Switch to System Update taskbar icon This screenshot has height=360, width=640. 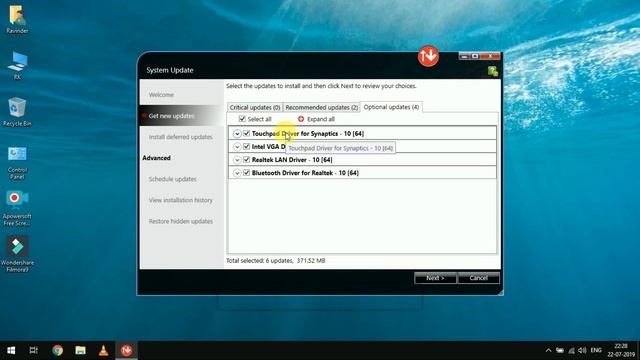point(127,350)
